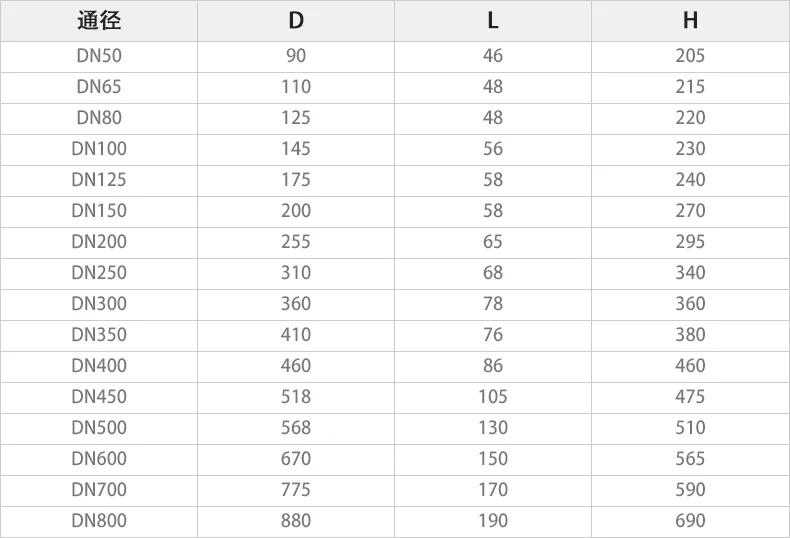Select the H column header
This screenshot has height=538, width=790.
point(690,21)
